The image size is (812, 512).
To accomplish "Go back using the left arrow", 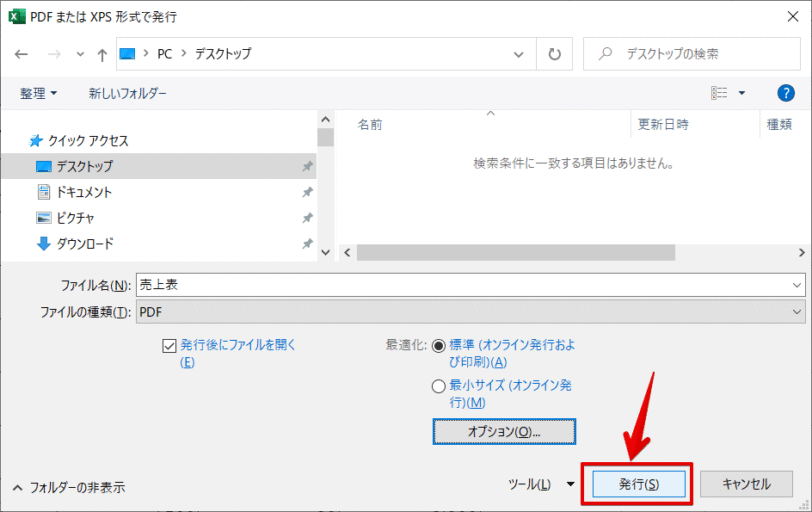I will pyautogui.click(x=21, y=54).
